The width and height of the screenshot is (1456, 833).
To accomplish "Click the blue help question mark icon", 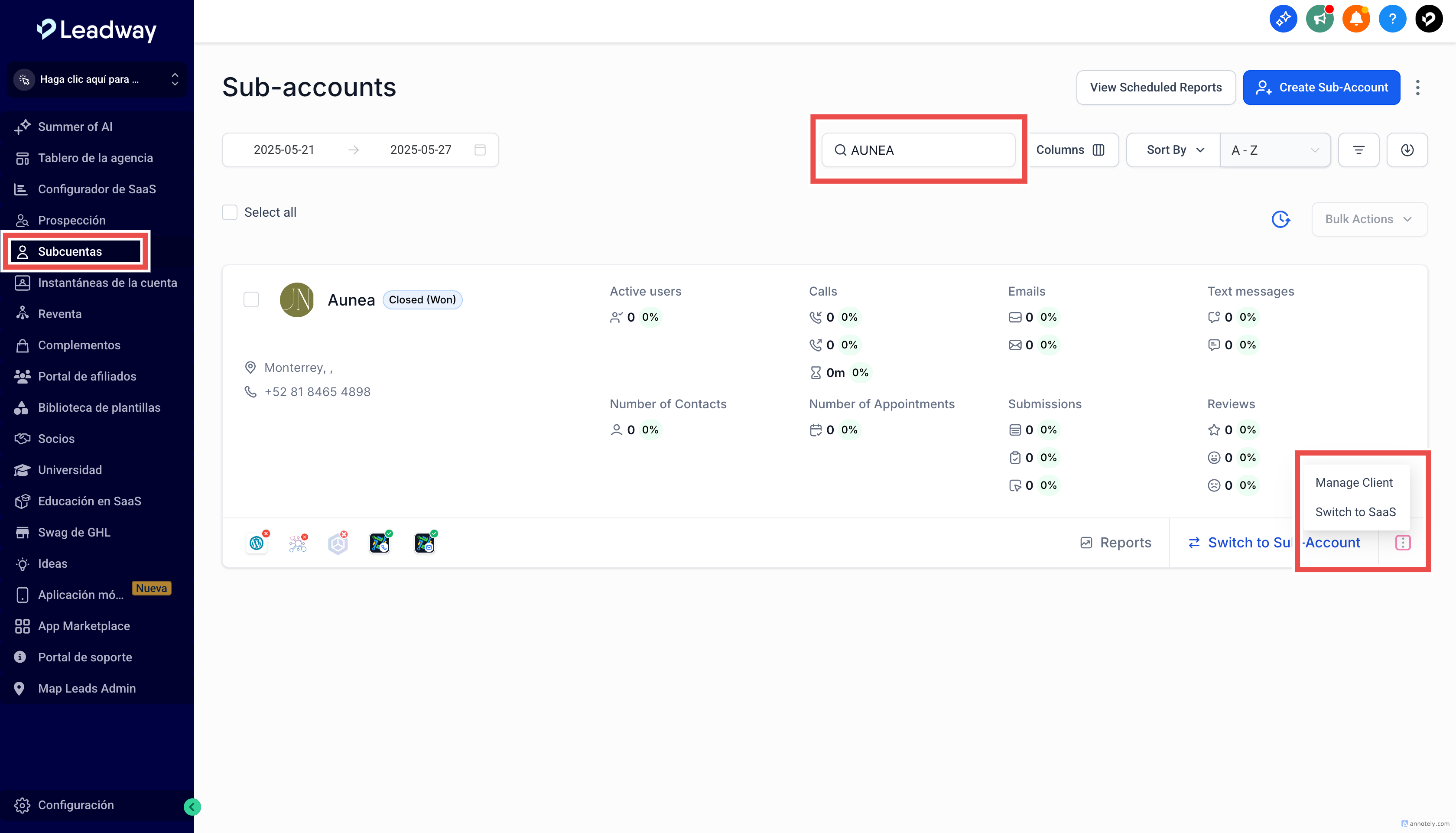I will 1392,19.
